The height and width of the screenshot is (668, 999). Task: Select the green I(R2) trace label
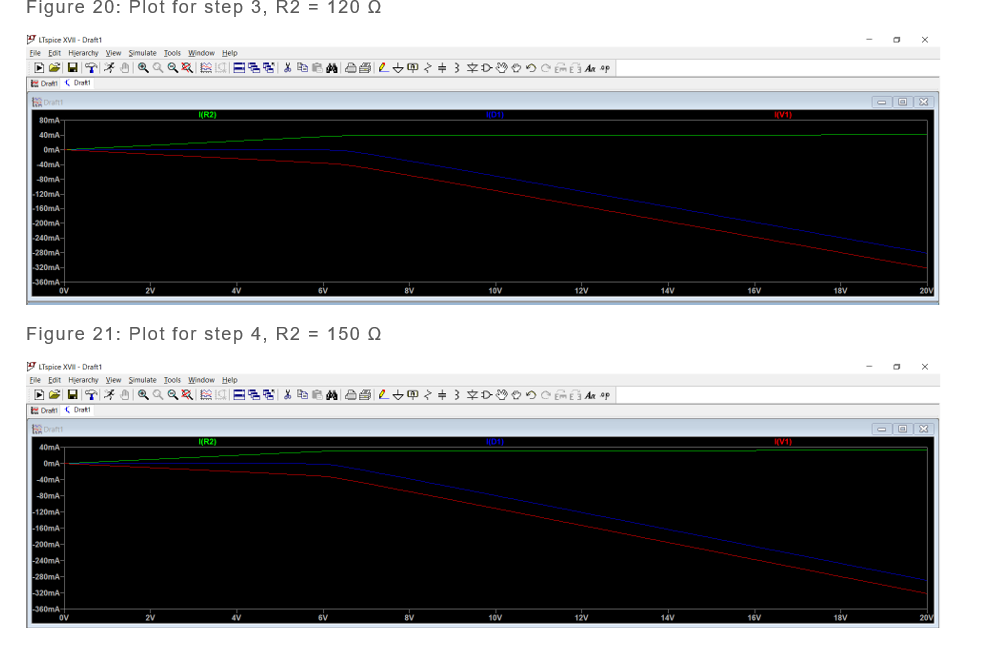(x=206, y=115)
